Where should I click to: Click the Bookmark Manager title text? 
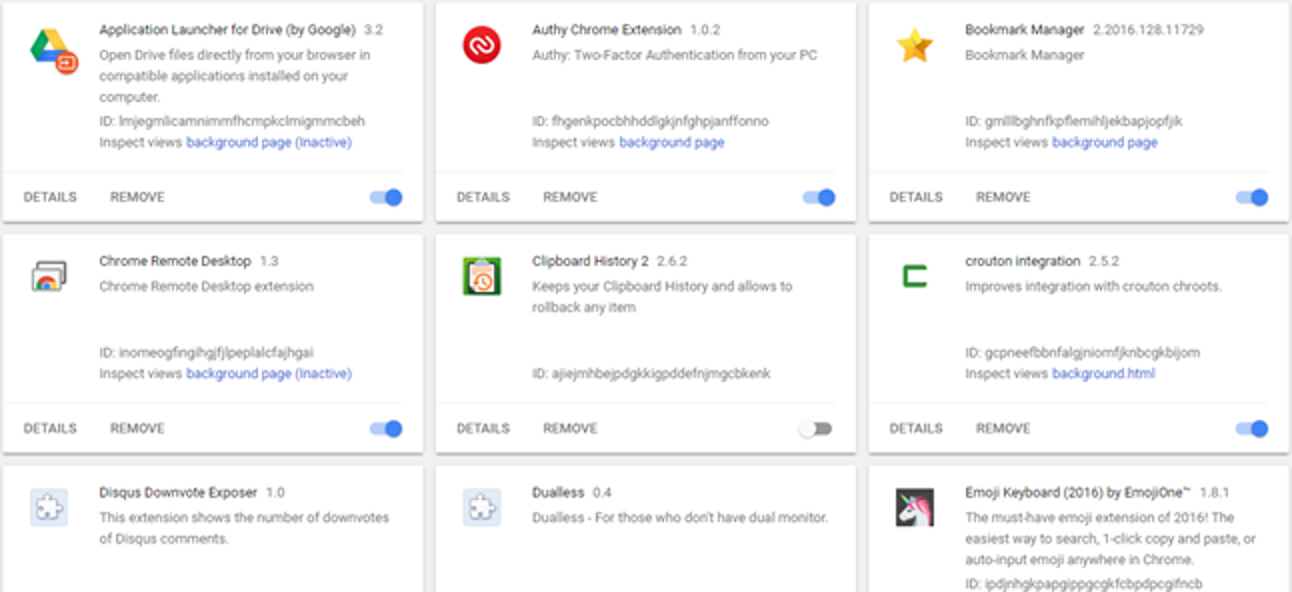pos(1024,30)
